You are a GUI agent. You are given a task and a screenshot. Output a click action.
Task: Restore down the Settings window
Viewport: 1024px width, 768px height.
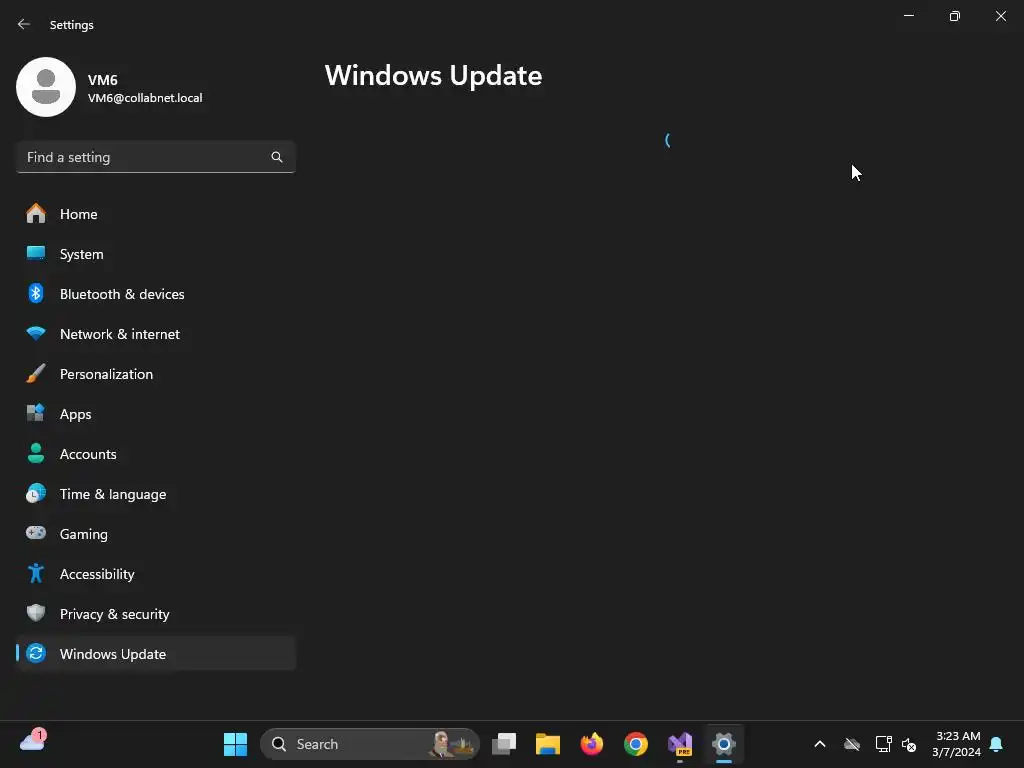coord(955,16)
